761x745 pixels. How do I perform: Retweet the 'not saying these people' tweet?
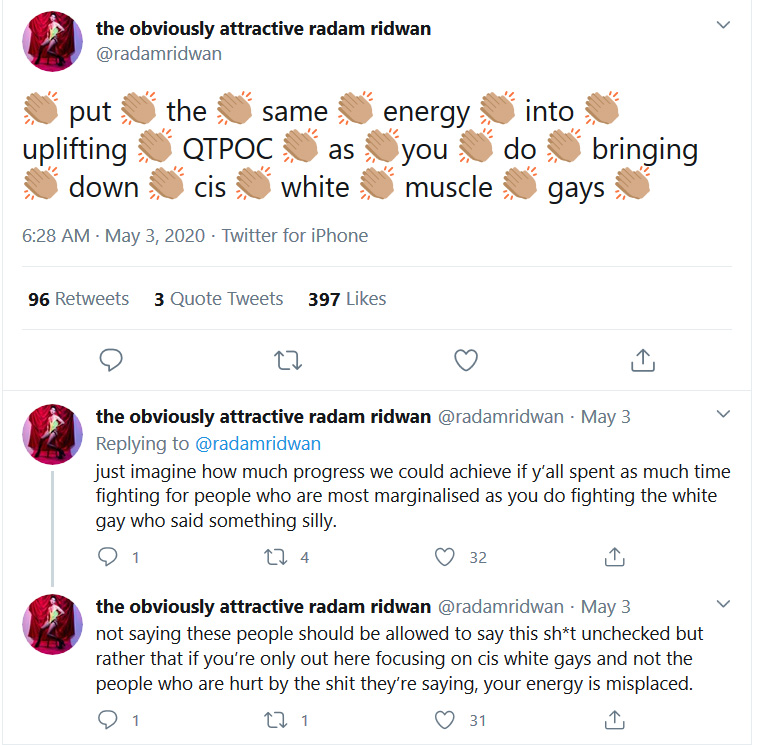(276, 720)
